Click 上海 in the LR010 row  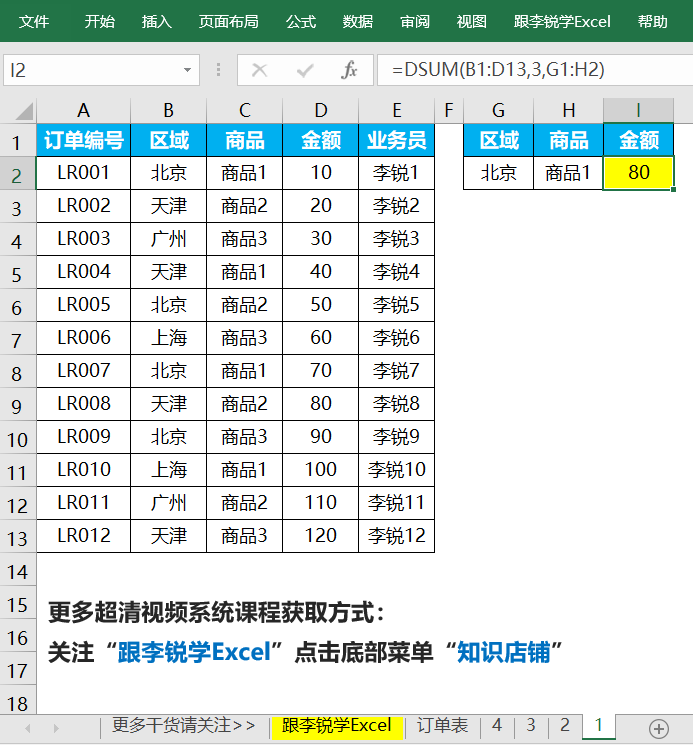tap(169, 470)
